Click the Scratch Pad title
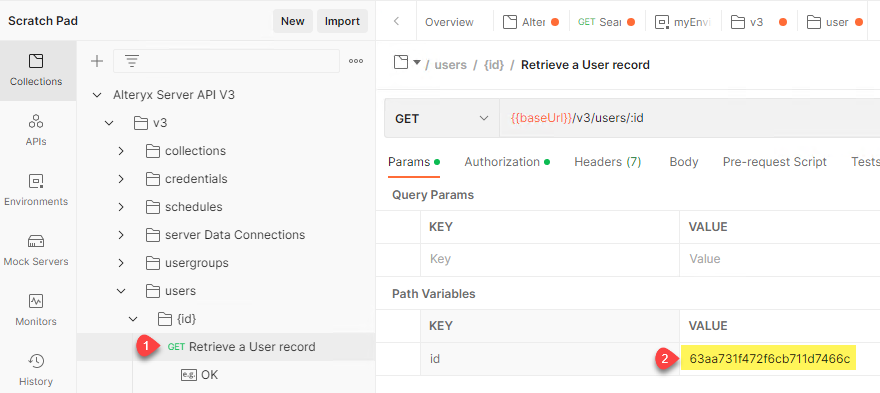Viewport: 880px width, 393px height. pyautogui.click(x=43, y=21)
